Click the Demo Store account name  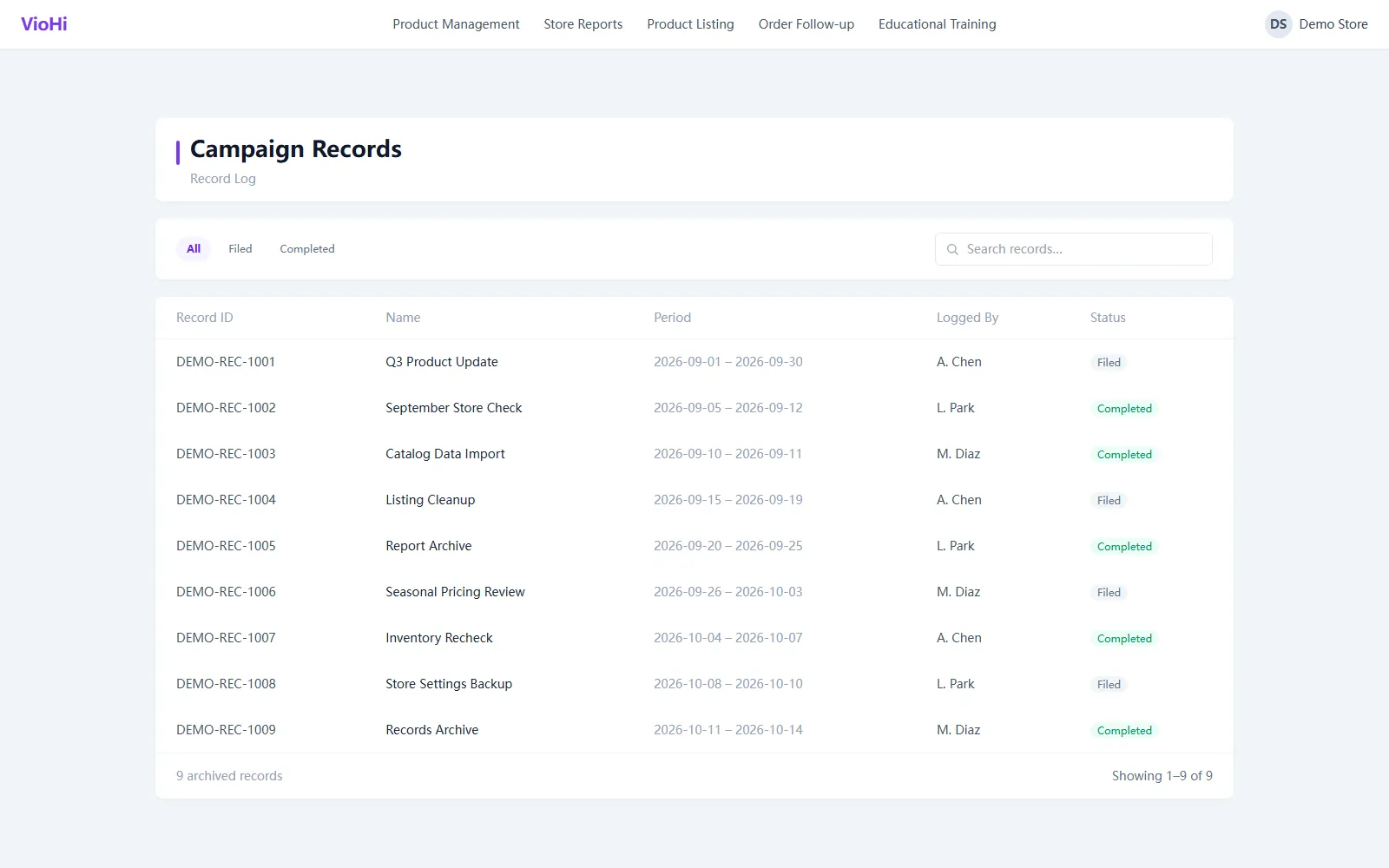1333,24
